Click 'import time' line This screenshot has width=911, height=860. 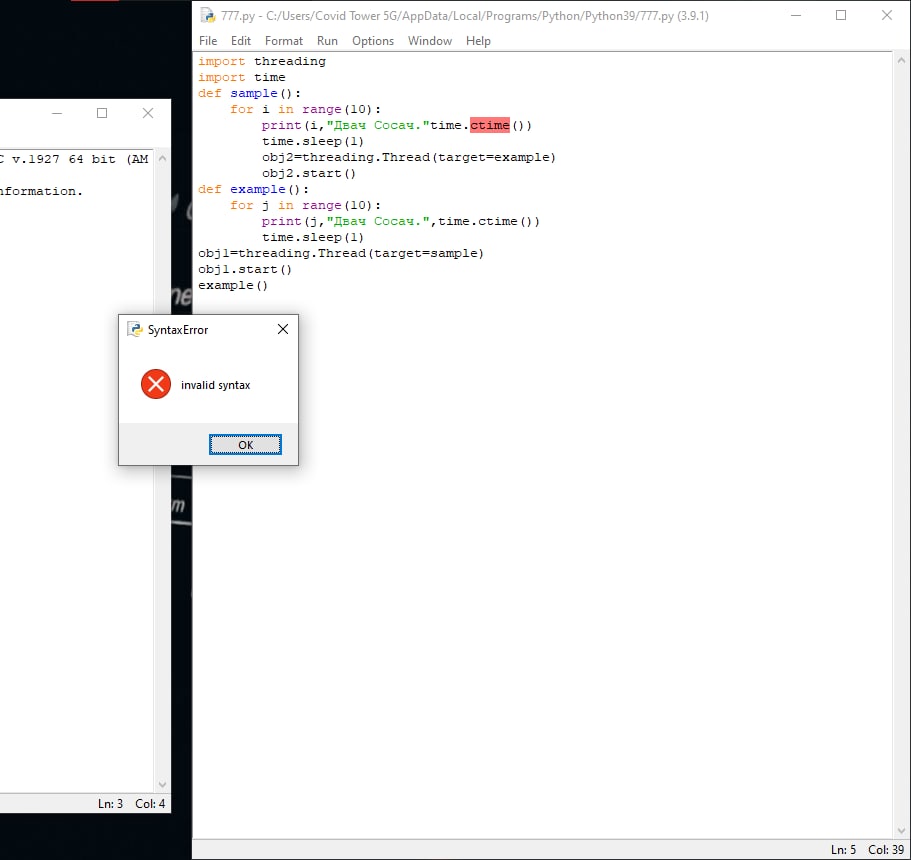pos(242,77)
